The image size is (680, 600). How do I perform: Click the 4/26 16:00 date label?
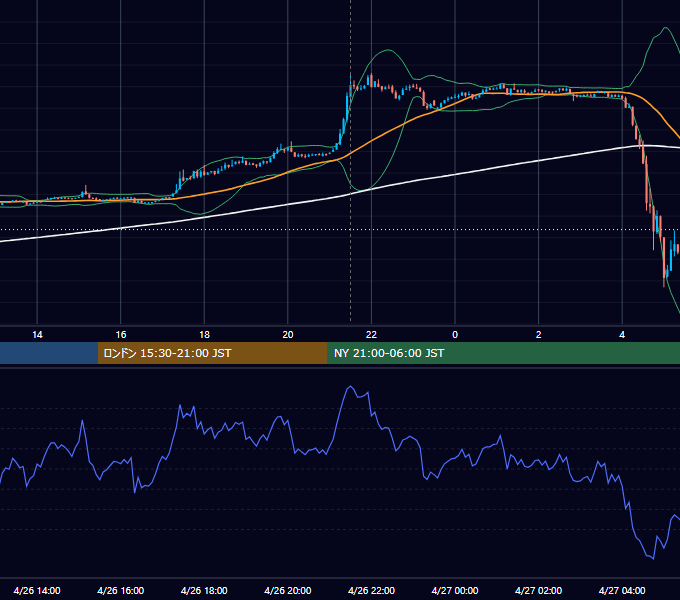point(121,590)
